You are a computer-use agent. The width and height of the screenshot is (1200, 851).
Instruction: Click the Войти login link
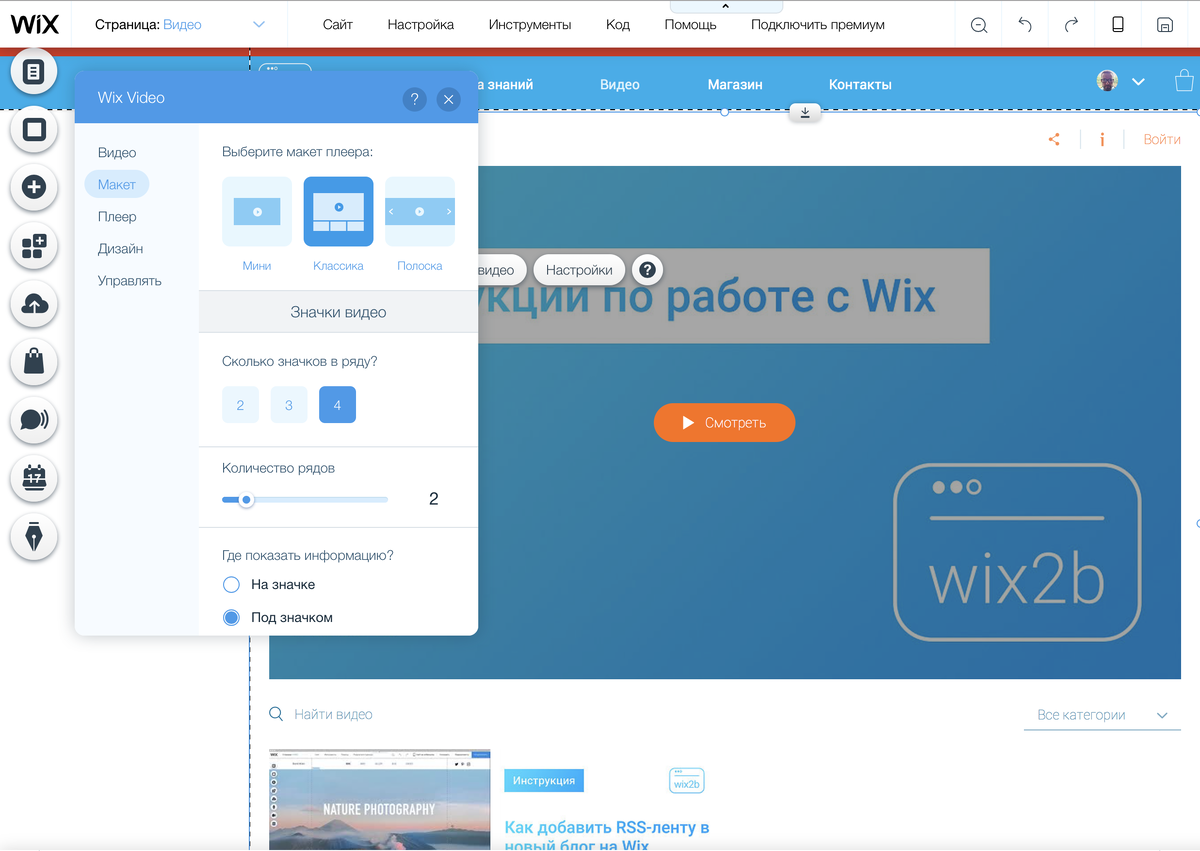pyautogui.click(x=1162, y=140)
